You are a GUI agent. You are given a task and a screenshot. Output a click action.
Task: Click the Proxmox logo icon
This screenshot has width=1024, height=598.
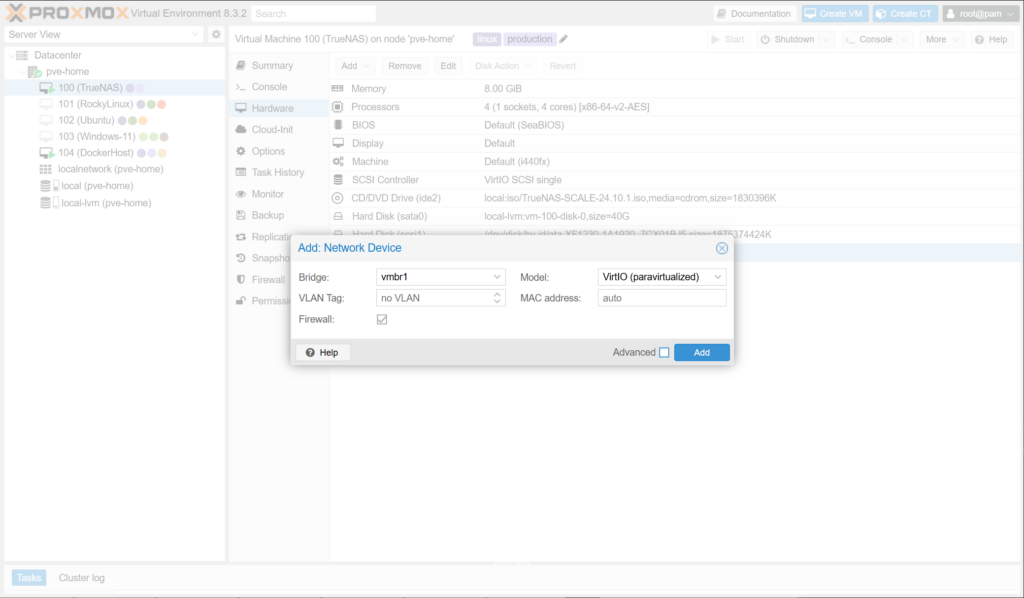click(16, 13)
